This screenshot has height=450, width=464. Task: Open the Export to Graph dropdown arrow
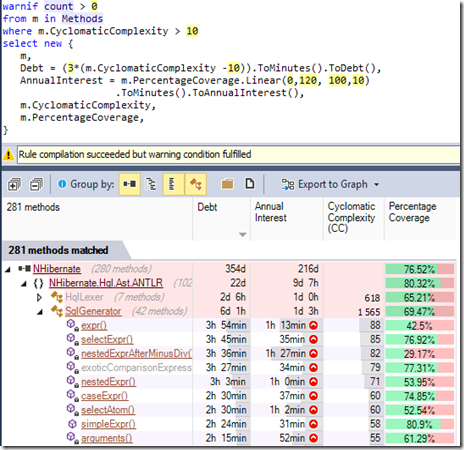377,184
